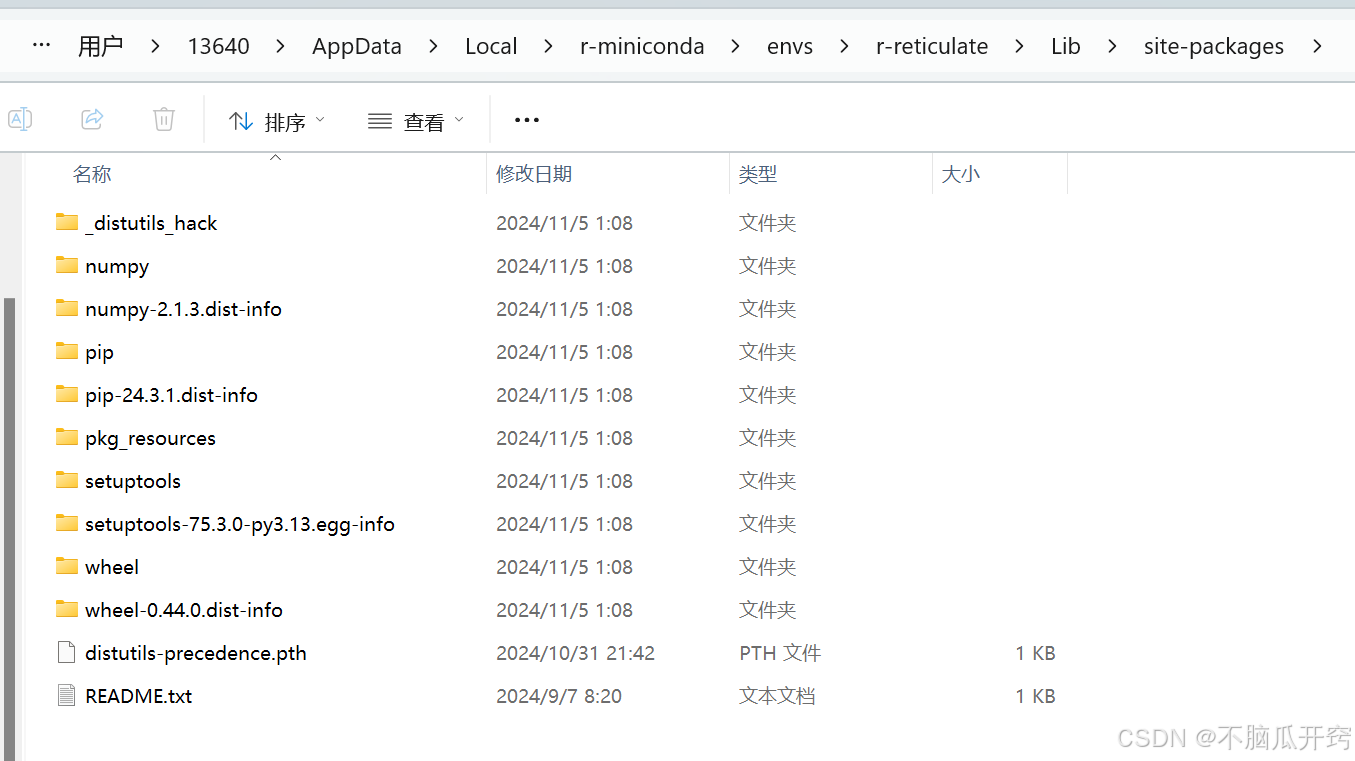Expand the chevron after AppData breadcrumb
1355x761 pixels.
(x=434, y=46)
